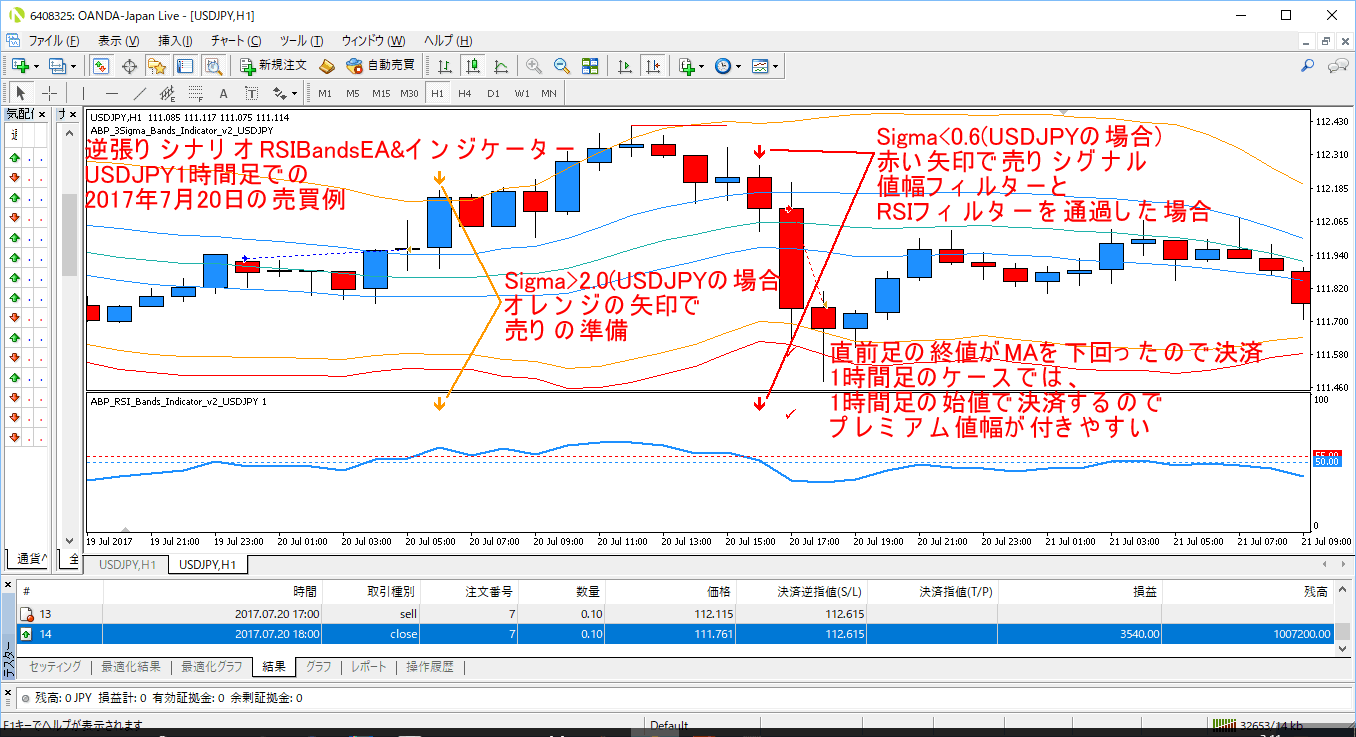1356x737 pixels.
Task: Expand the Indicators dropdown arrow
Action: pos(702,66)
